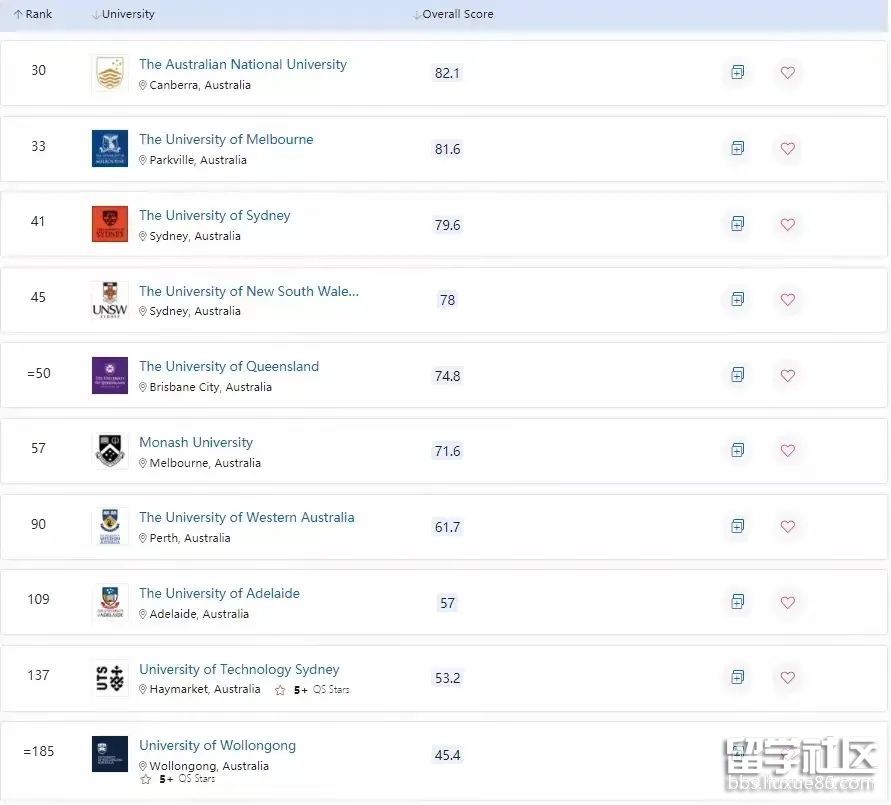
Task: Toggle heart for University of Queensland
Action: click(x=787, y=375)
